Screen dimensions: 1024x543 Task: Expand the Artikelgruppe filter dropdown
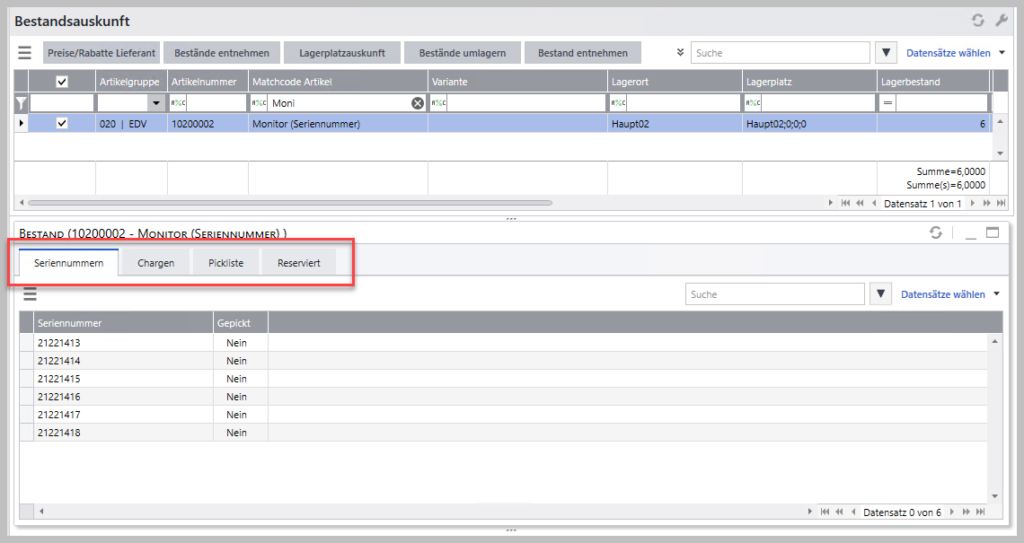[x=155, y=103]
